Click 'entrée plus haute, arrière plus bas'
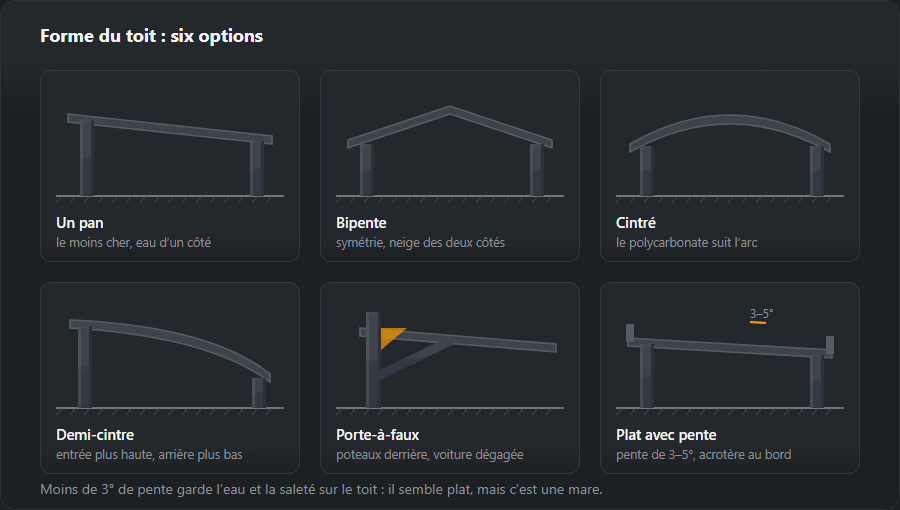The width and height of the screenshot is (900, 510). point(149,455)
